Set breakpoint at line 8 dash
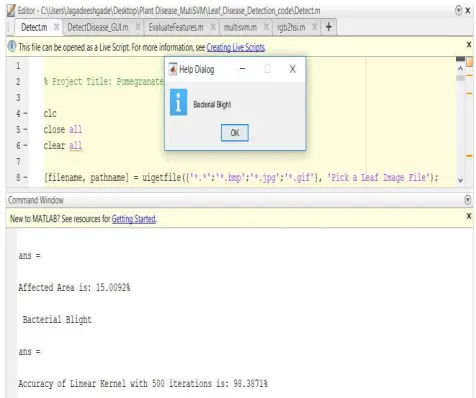Image resolution: width=476 pixels, height=398 pixels. tap(25, 178)
